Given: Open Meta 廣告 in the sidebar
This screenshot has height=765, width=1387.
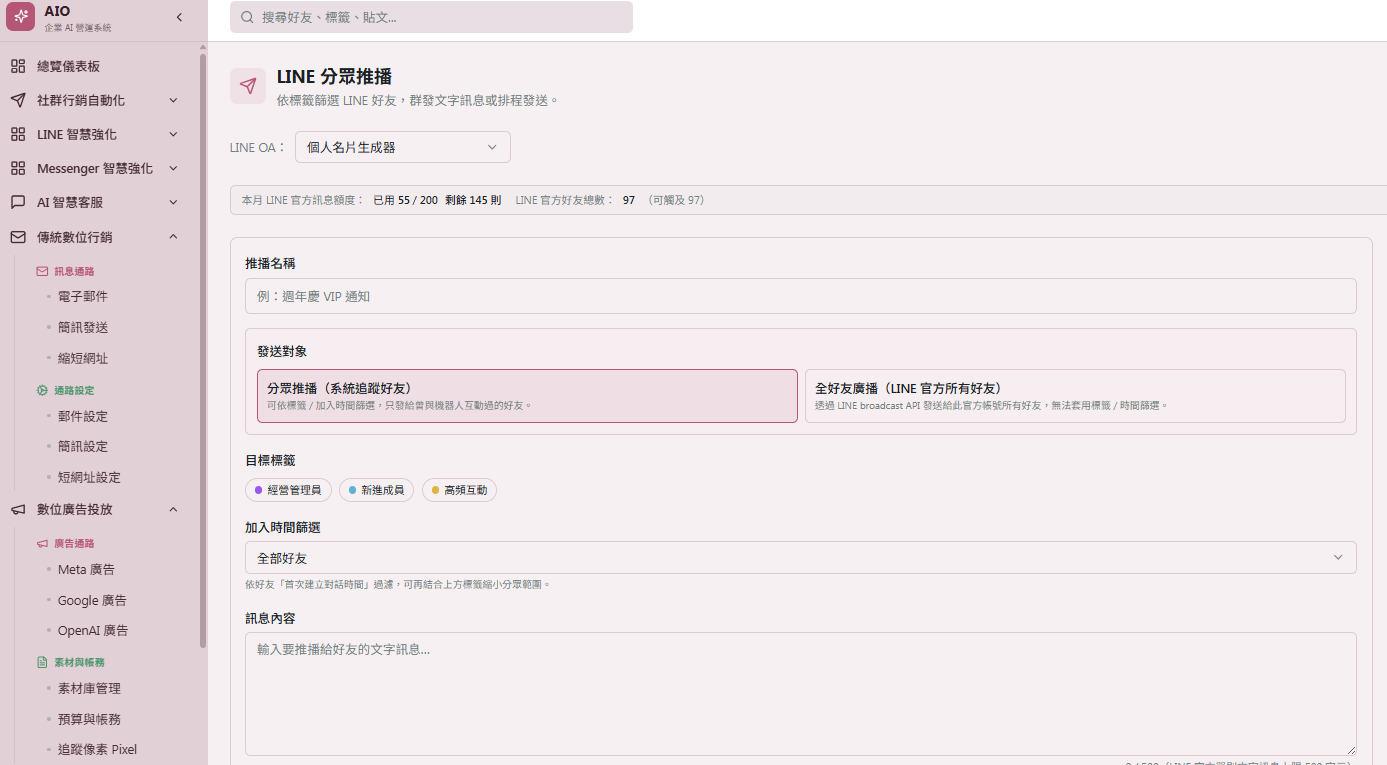Looking at the screenshot, I should click(86, 569).
